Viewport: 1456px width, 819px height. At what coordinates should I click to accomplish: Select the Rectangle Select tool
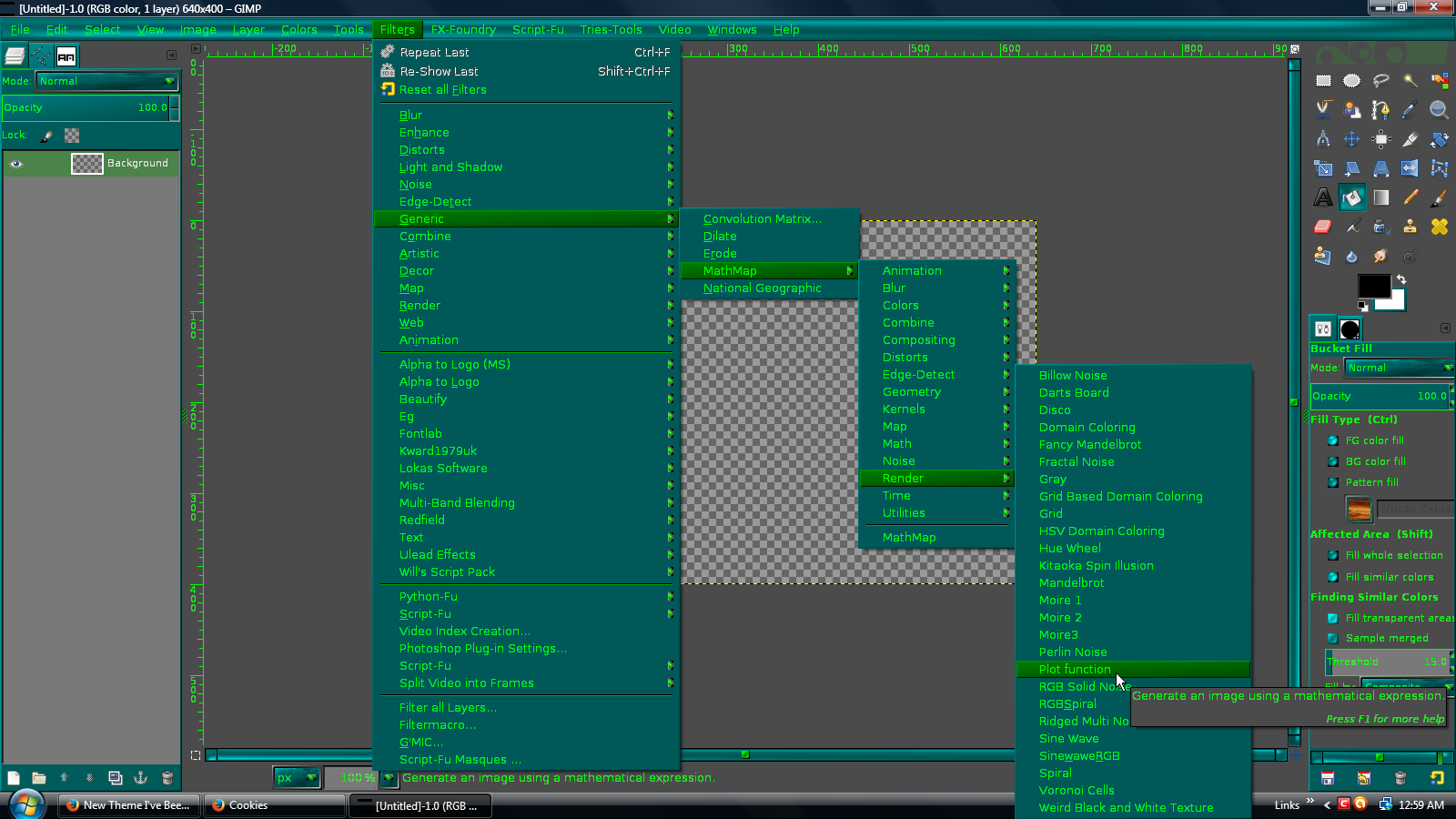[x=1323, y=81]
